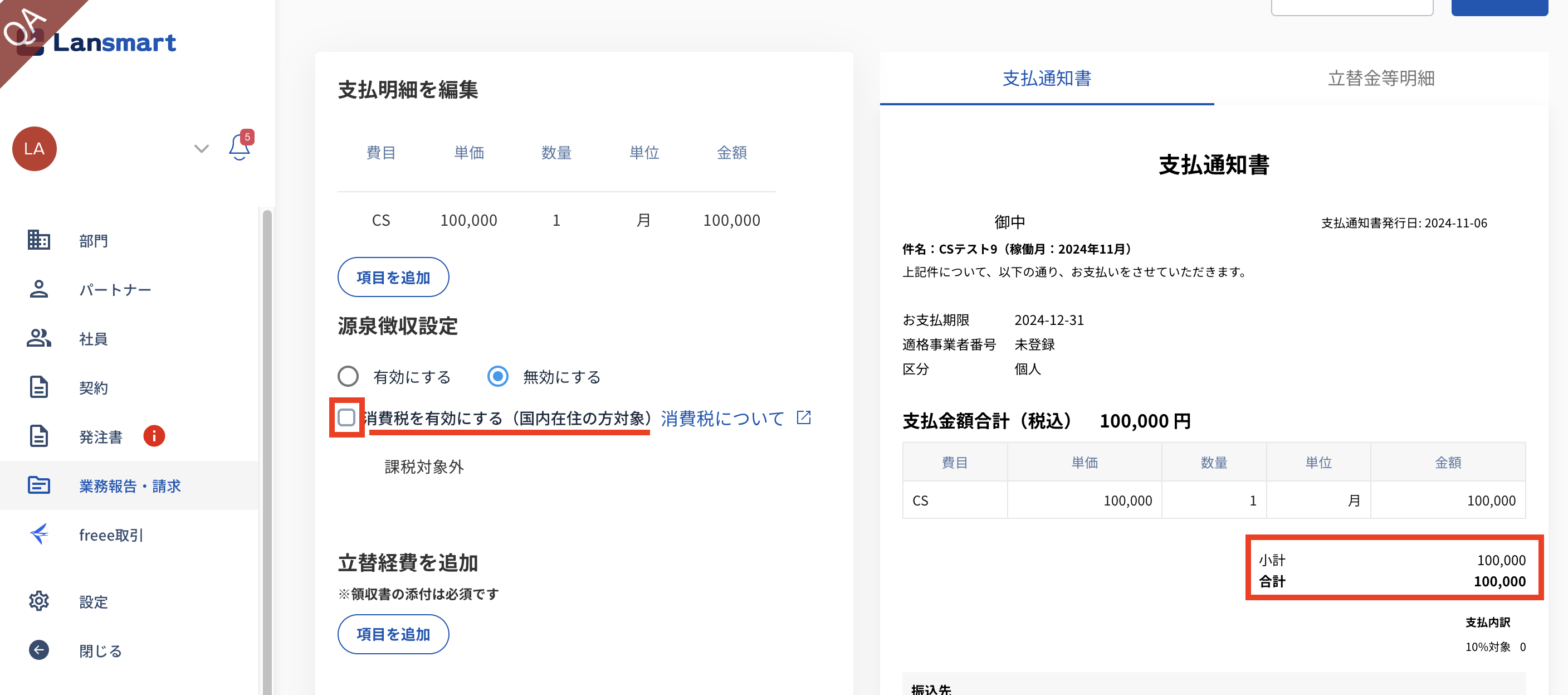
Task: Click 項目を追加 under 支払明細
Action: point(393,277)
